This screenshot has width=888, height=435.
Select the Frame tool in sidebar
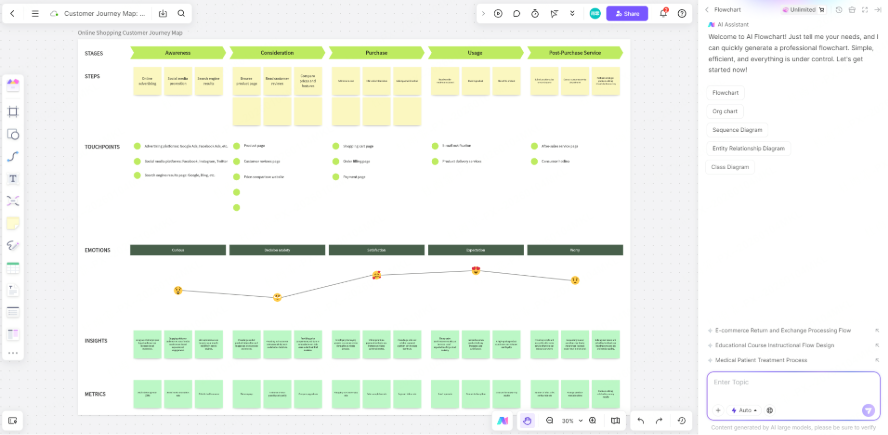13,112
